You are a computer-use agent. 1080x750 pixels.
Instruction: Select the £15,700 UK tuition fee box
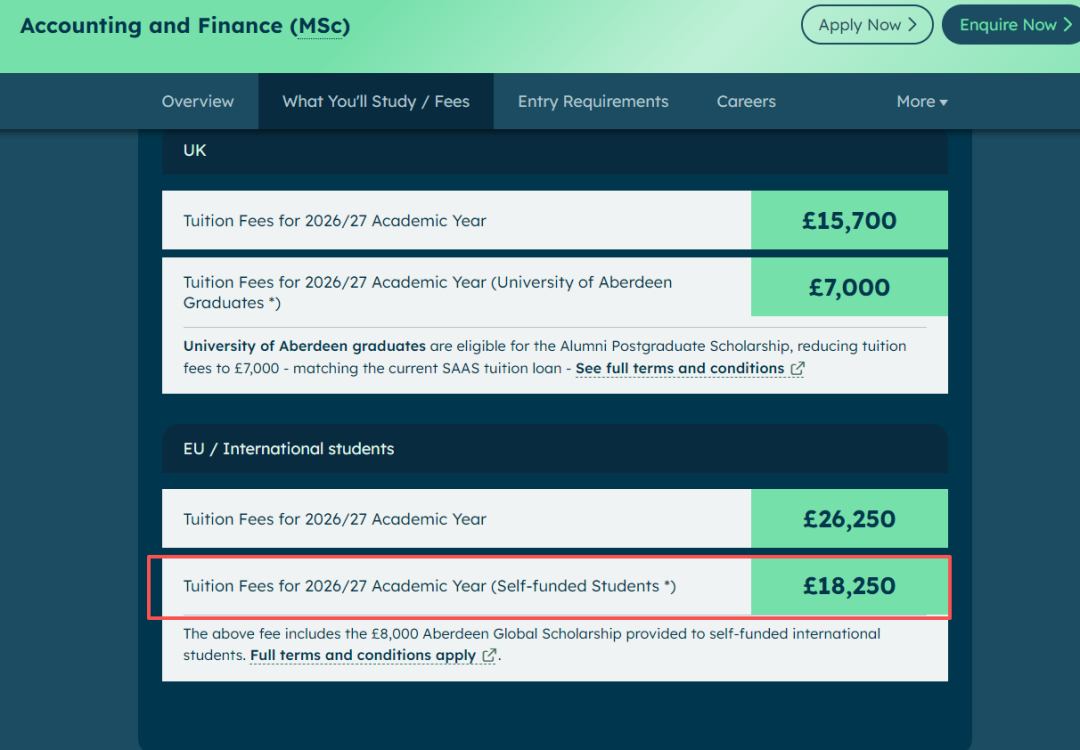849,220
